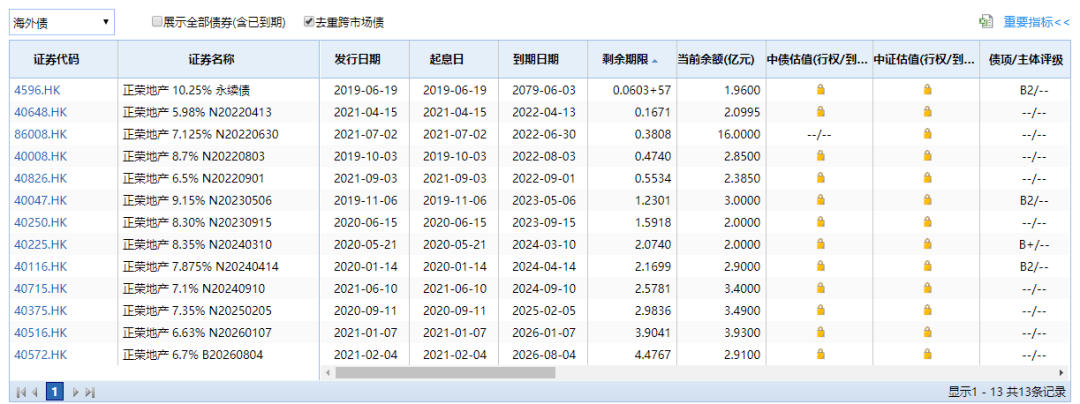Screen dimensions: 1080x404
Task: Open the 海外债 bond type dropdown
Action: pyautogui.click(x=62, y=21)
